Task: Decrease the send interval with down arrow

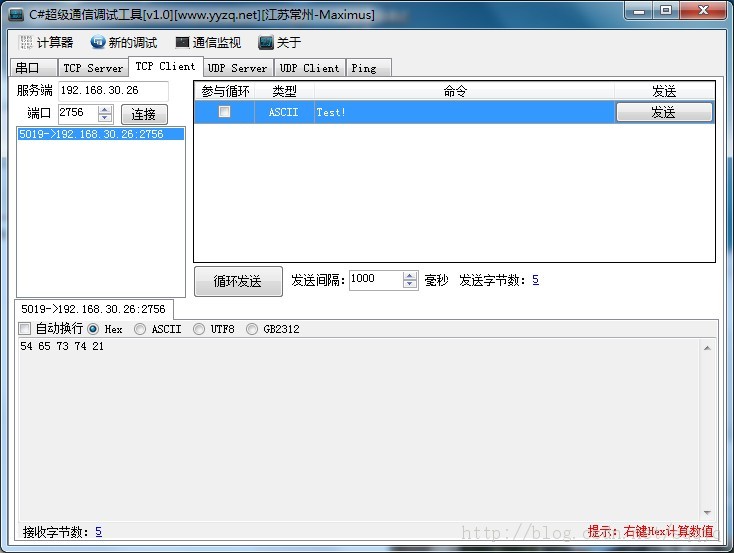Action: (409, 285)
